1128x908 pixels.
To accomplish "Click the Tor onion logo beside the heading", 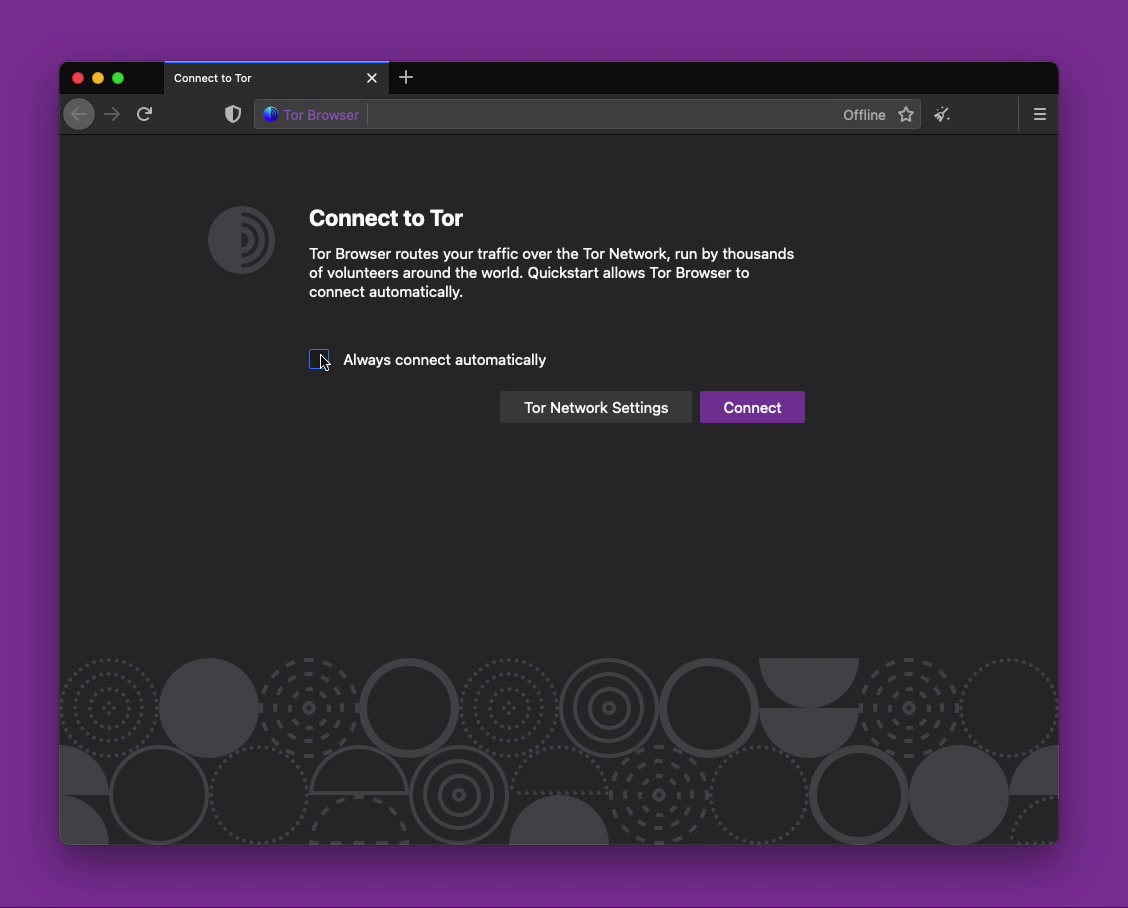I will tap(241, 240).
